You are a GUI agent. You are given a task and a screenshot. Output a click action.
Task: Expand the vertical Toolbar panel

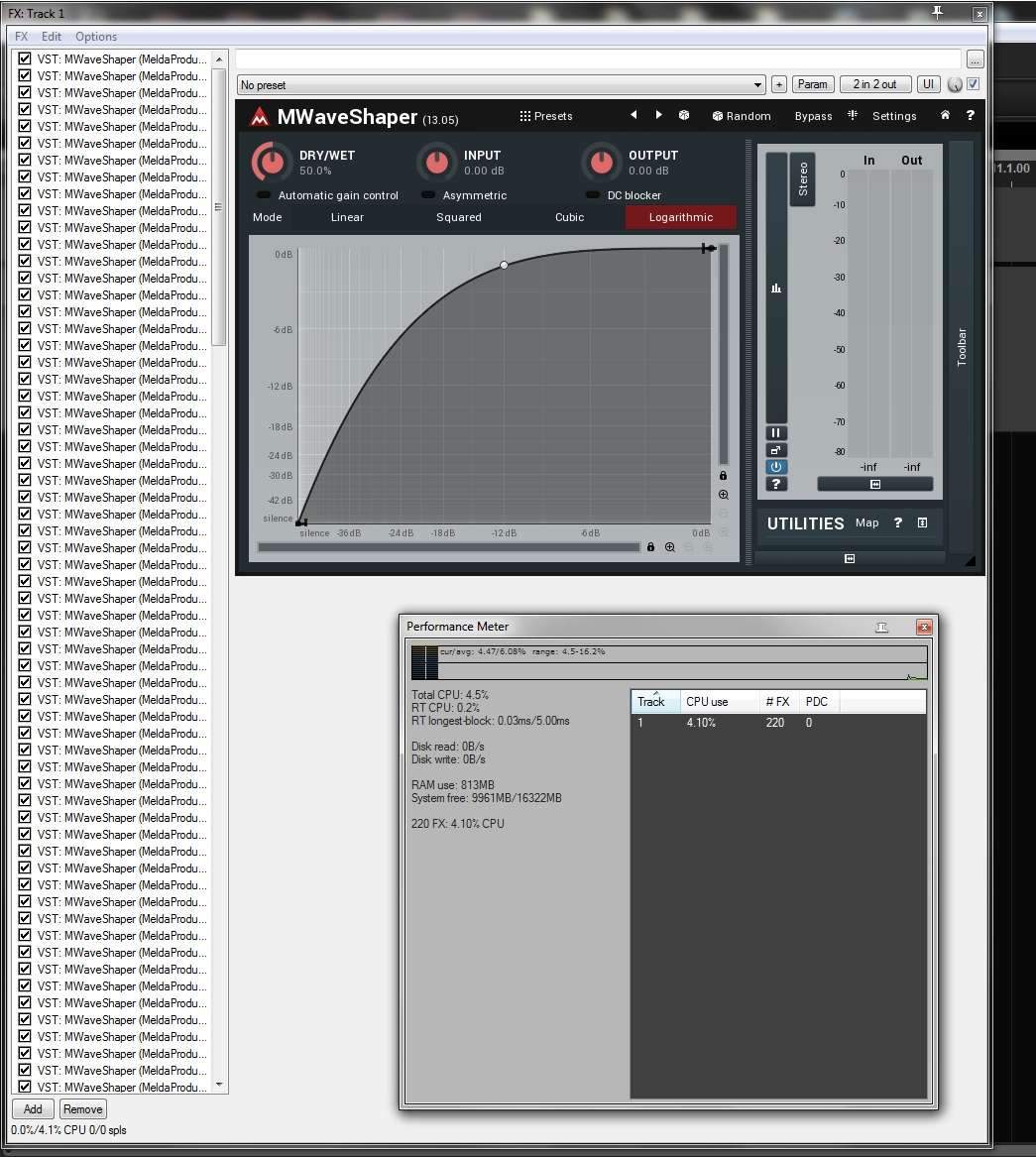pos(962,347)
